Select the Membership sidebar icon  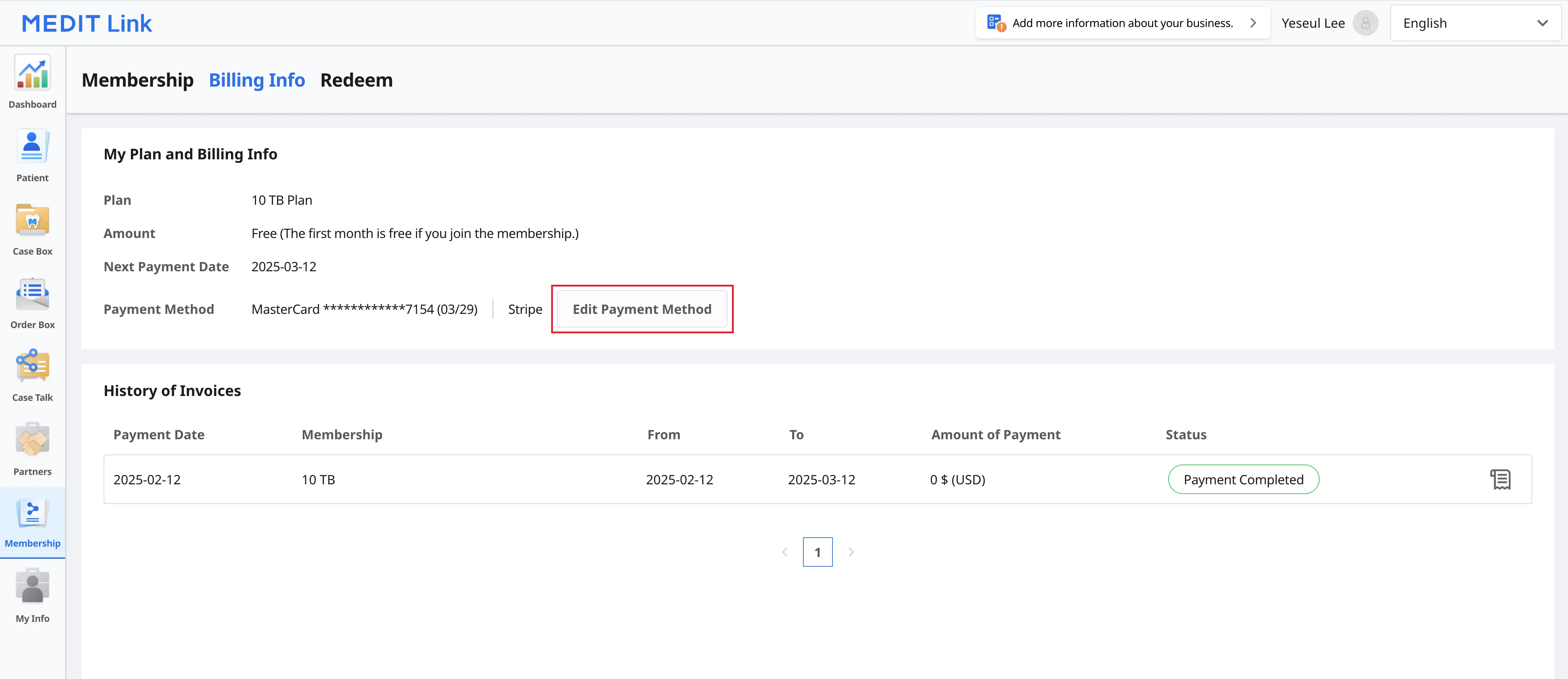click(x=32, y=513)
